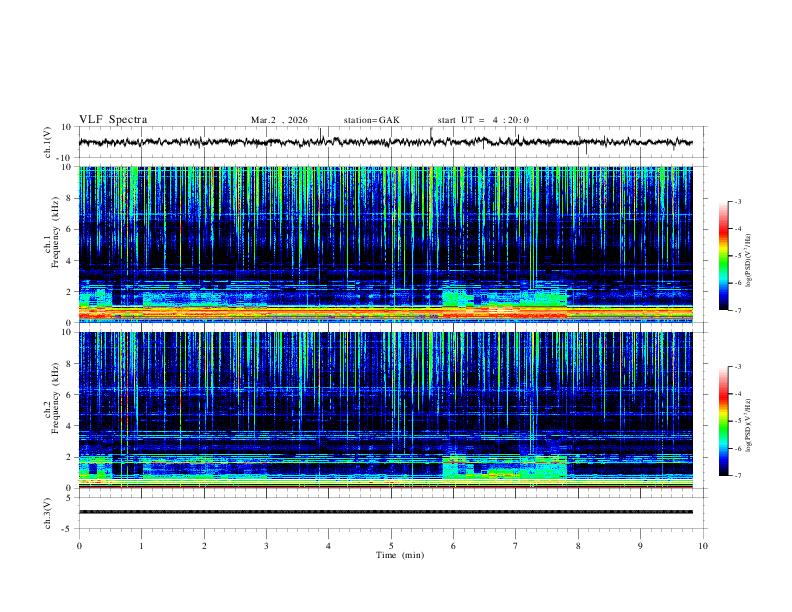Click the "Time (min)" axis title
The image size is (792, 612).
(400, 555)
